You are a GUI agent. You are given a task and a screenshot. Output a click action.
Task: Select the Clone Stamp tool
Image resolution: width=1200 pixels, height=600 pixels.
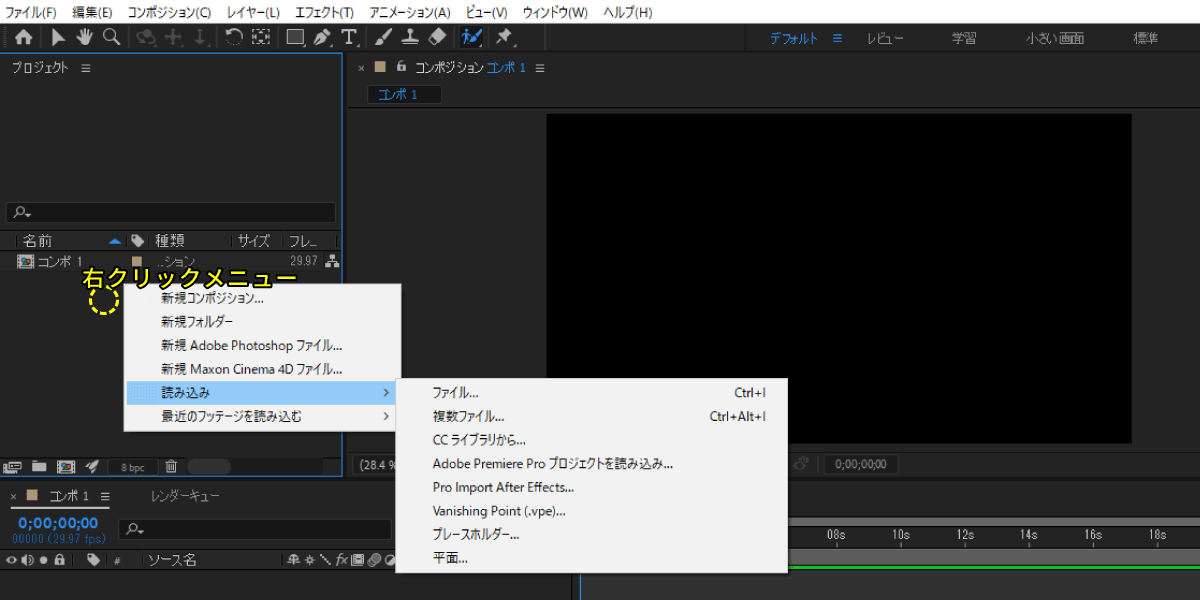[410, 37]
